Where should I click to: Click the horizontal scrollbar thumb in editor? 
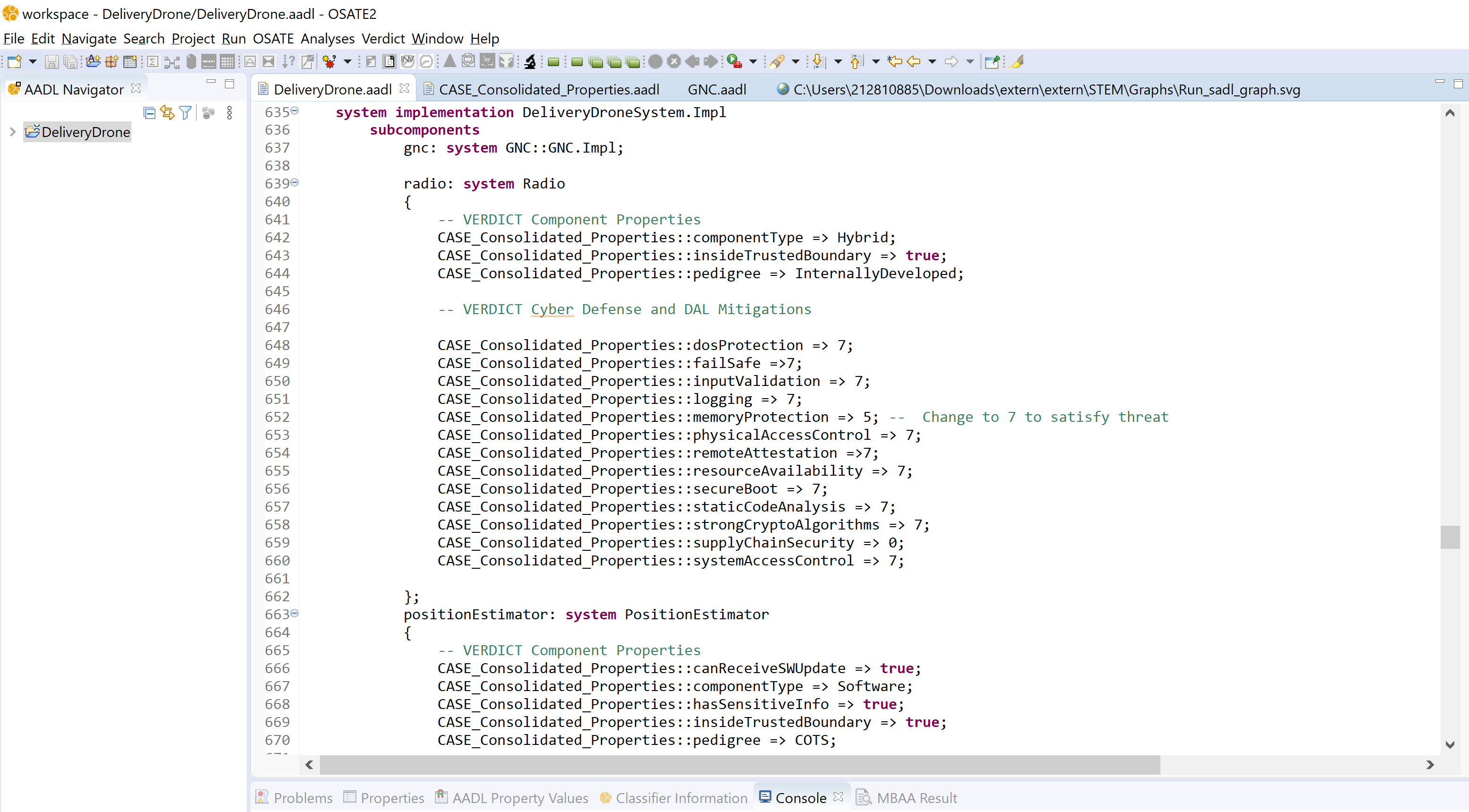(x=740, y=765)
